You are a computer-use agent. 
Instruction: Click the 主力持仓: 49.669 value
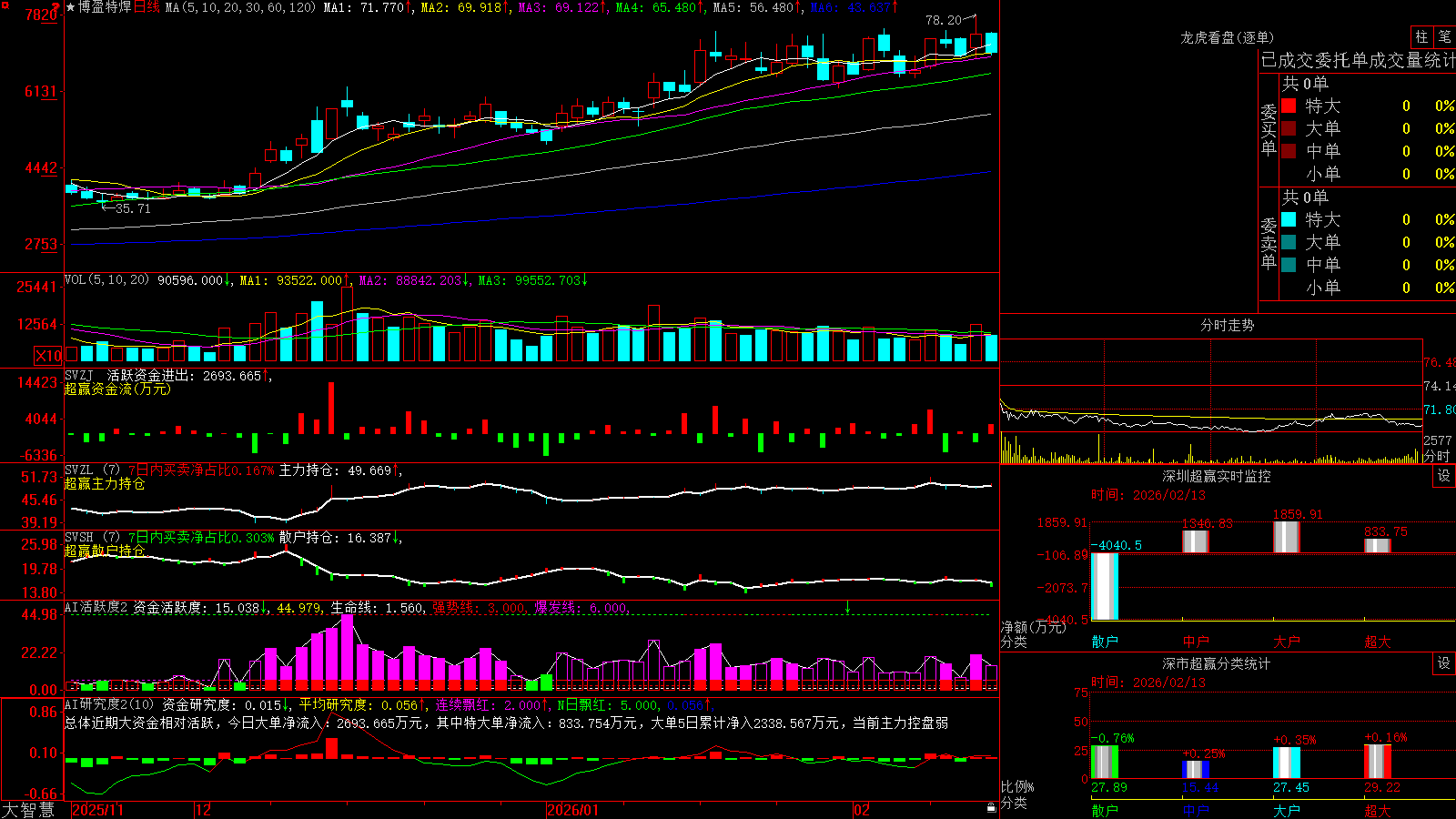tap(335, 470)
